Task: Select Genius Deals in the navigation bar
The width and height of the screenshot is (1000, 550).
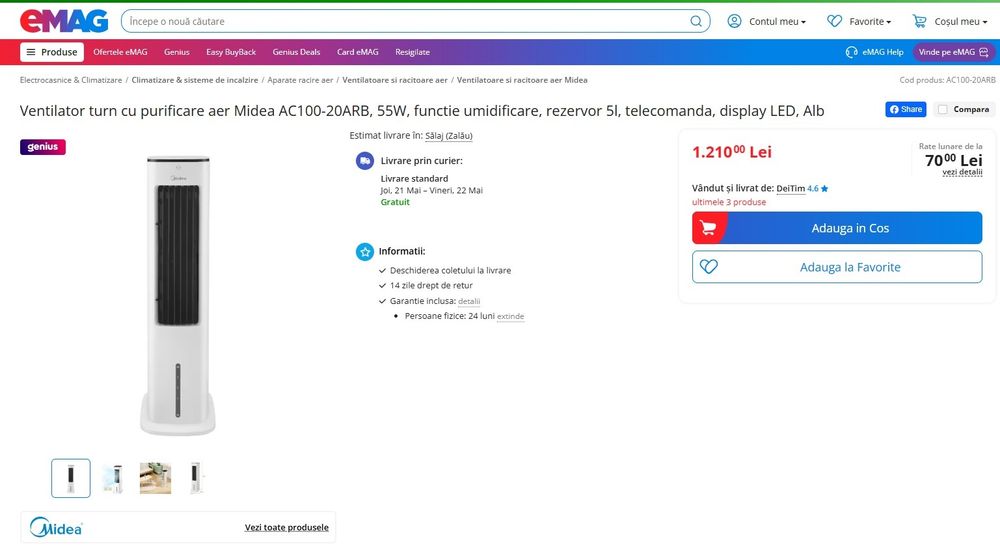Action: [296, 52]
